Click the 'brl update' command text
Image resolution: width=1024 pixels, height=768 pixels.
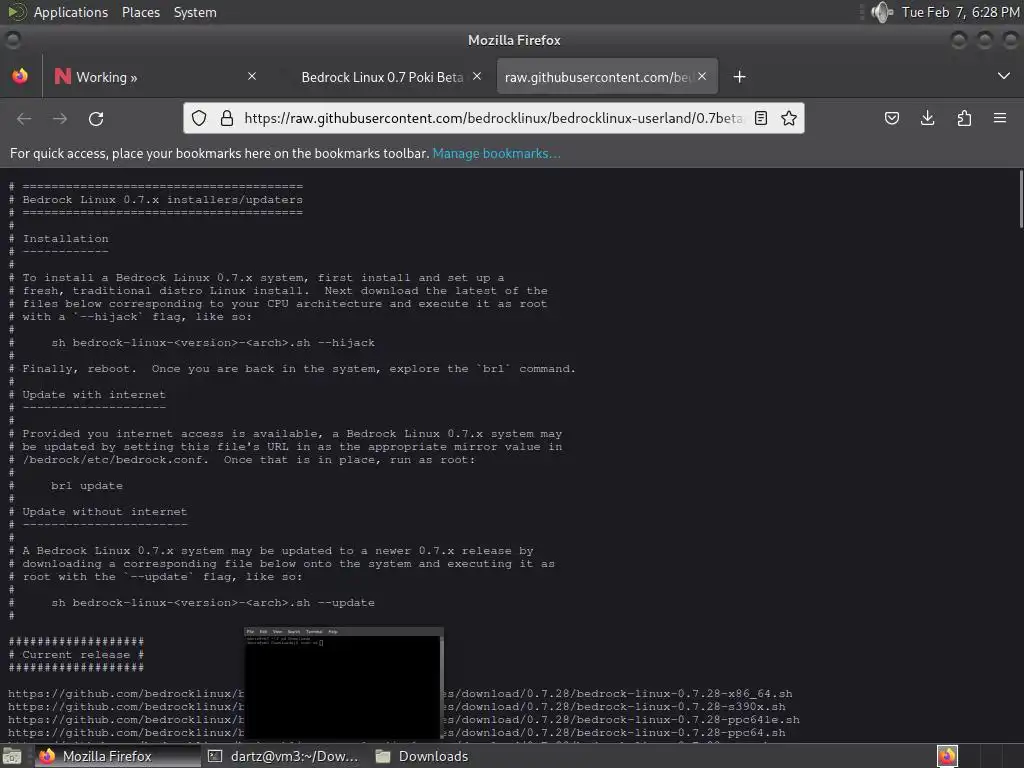coord(87,486)
